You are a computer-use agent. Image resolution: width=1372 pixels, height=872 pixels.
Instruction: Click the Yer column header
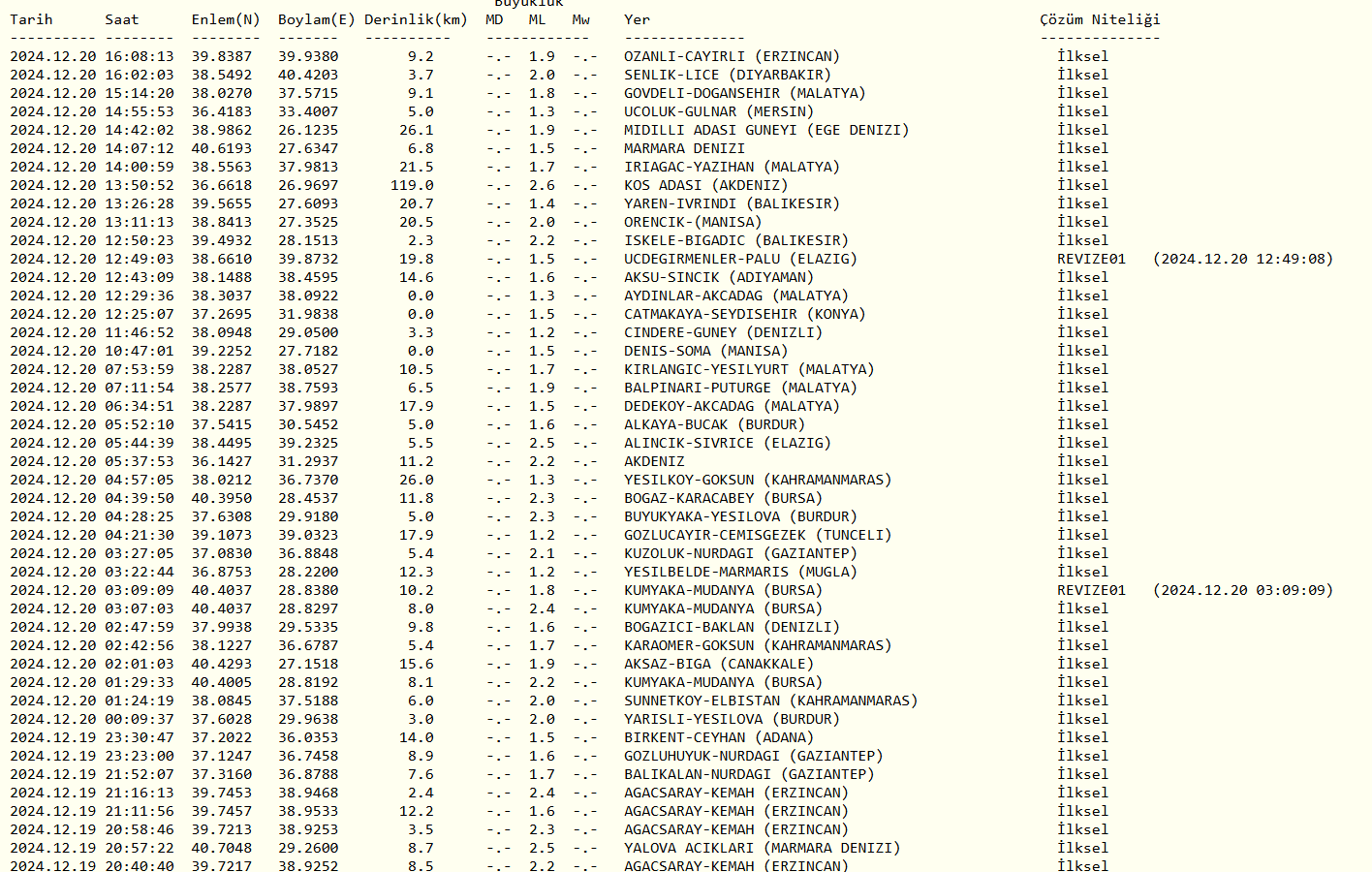pos(637,19)
